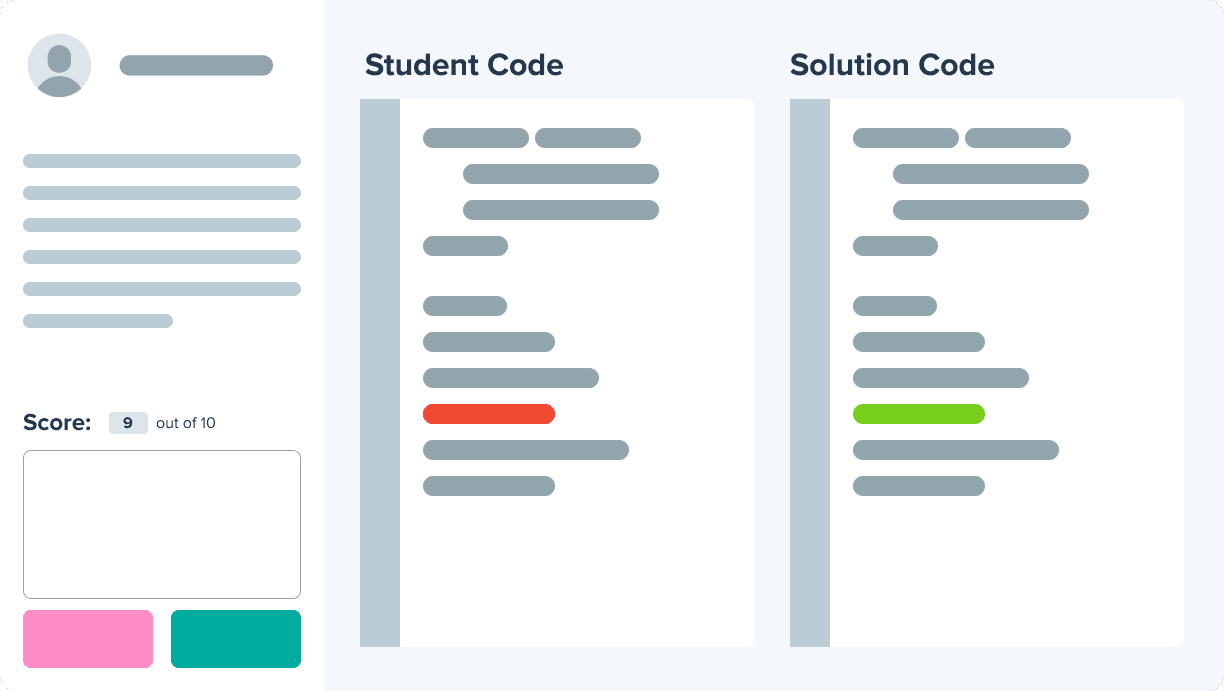The height and width of the screenshot is (691, 1224).
Task: Click the first indented line in Student Code
Action: (561, 174)
